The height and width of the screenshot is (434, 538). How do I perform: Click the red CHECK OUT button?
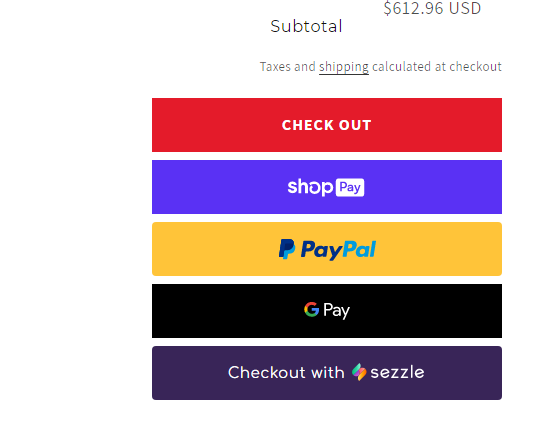327,125
